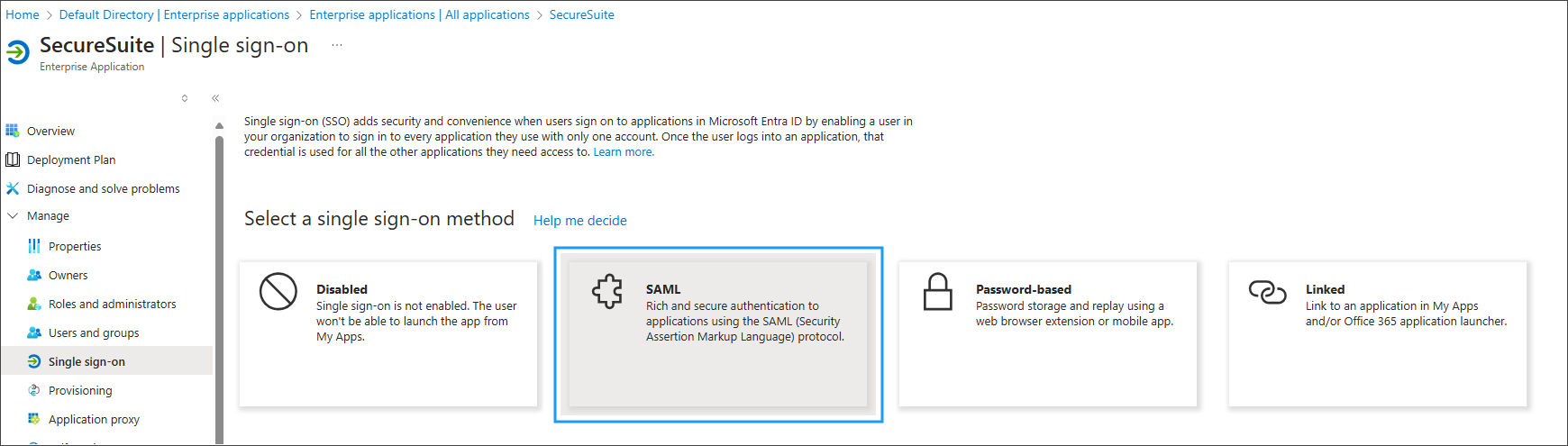The height and width of the screenshot is (446, 1568).
Task: Toggle the sidebar up-down sort arrows
Action: pyautogui.click(x=185, y=98)
